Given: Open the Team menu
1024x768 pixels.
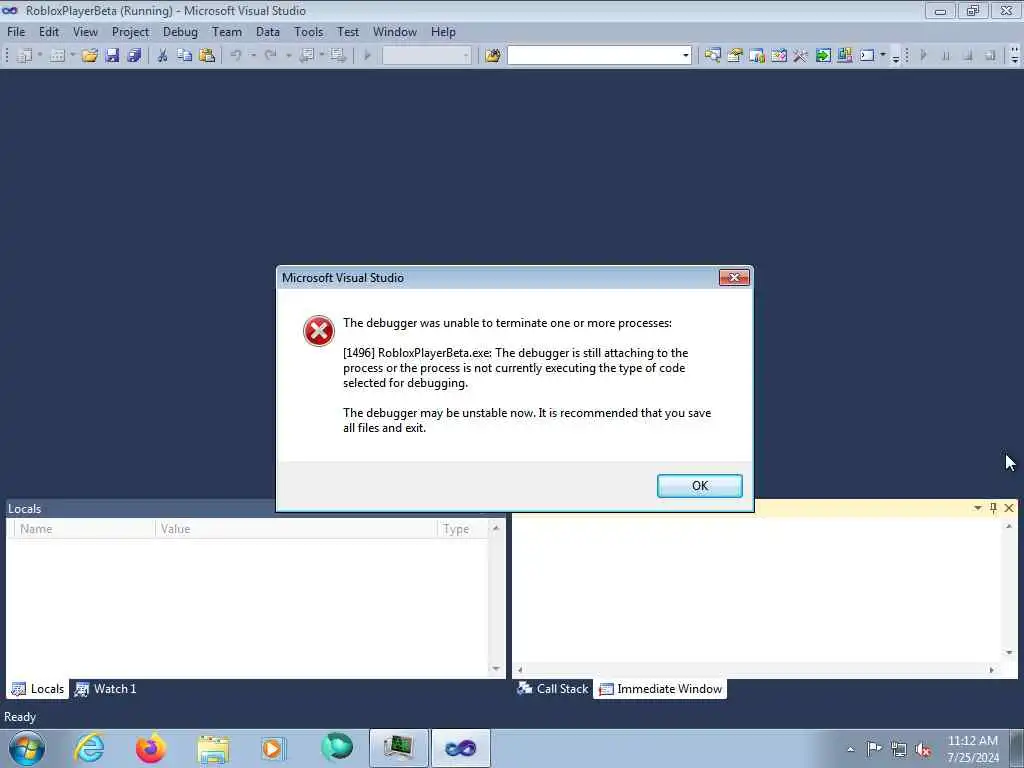Looking at the screenshot, I should (x=227, y=32).
